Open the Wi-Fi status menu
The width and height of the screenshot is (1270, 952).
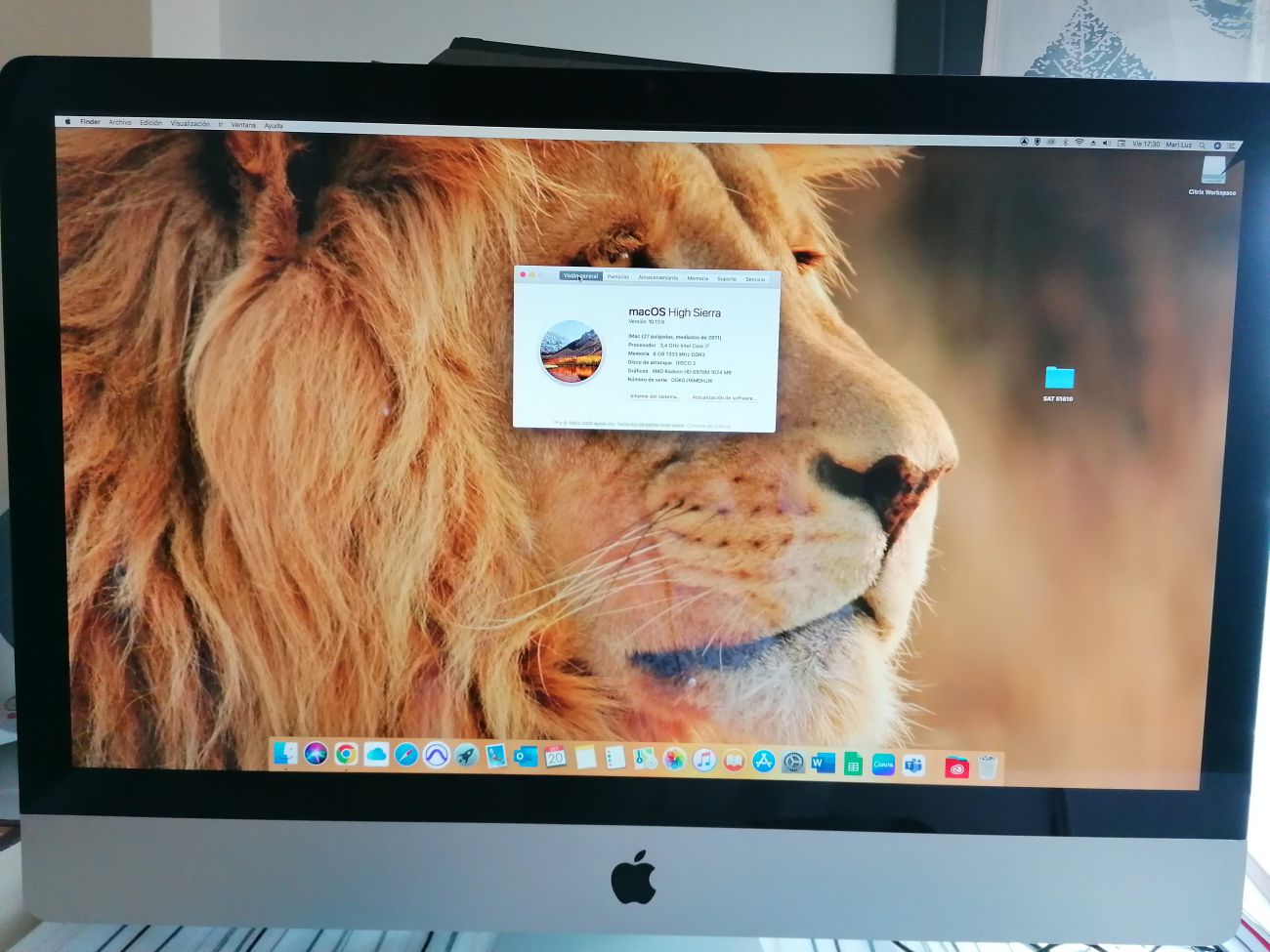click(1079, 143)
